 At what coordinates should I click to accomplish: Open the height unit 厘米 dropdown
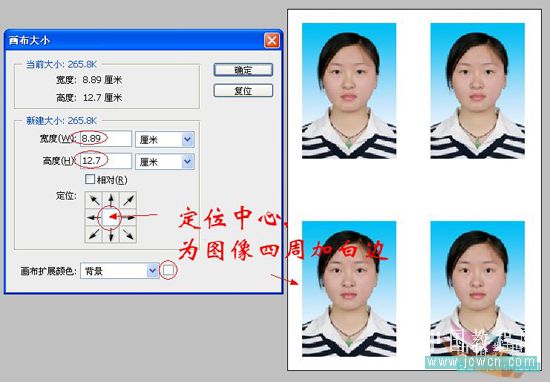[165, 162]
